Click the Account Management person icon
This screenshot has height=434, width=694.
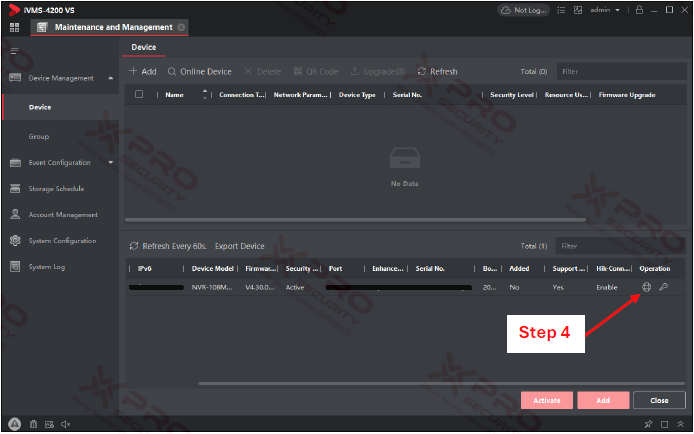tap(15, 214)
